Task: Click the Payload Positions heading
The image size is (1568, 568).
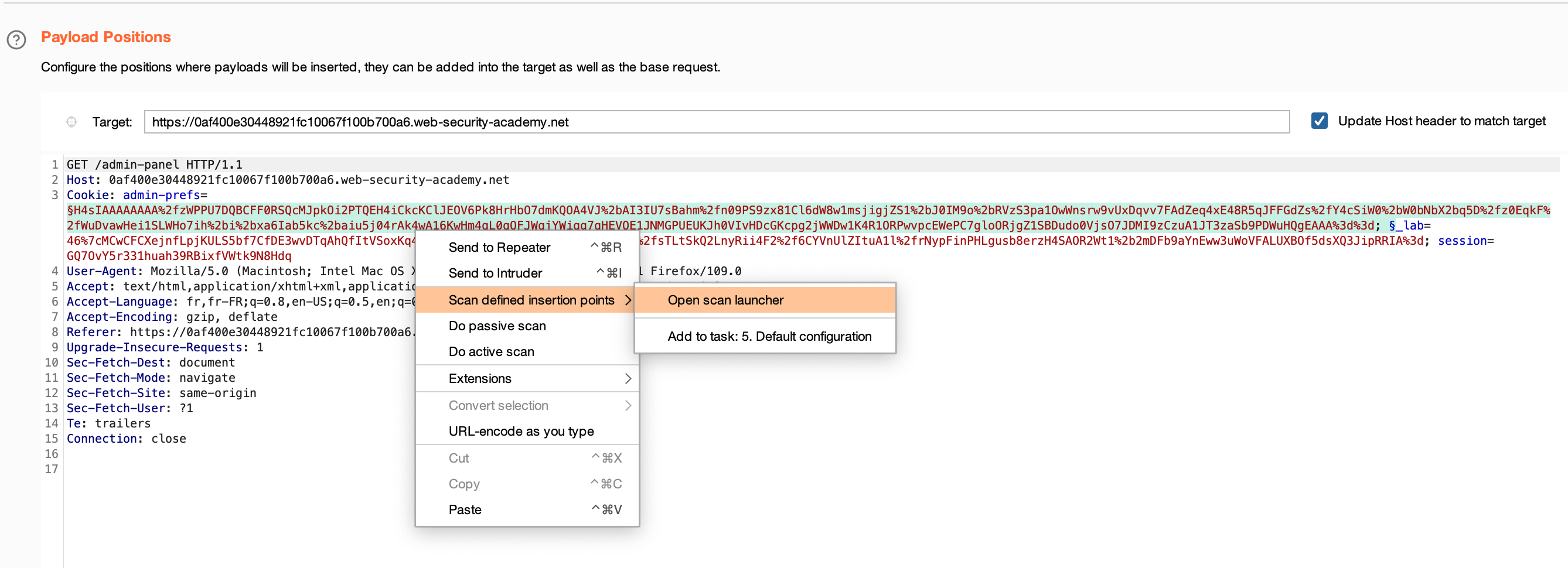Action: tap(106, 37)
